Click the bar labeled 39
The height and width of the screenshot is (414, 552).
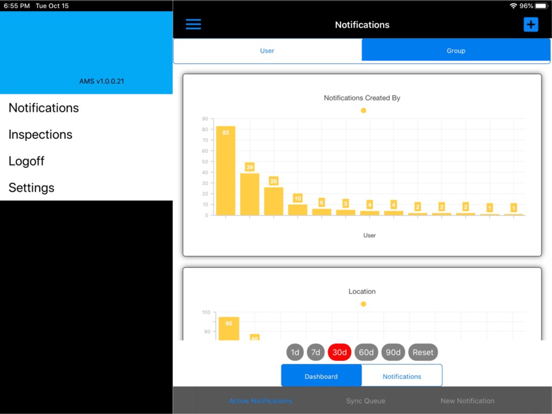(250, 194)
